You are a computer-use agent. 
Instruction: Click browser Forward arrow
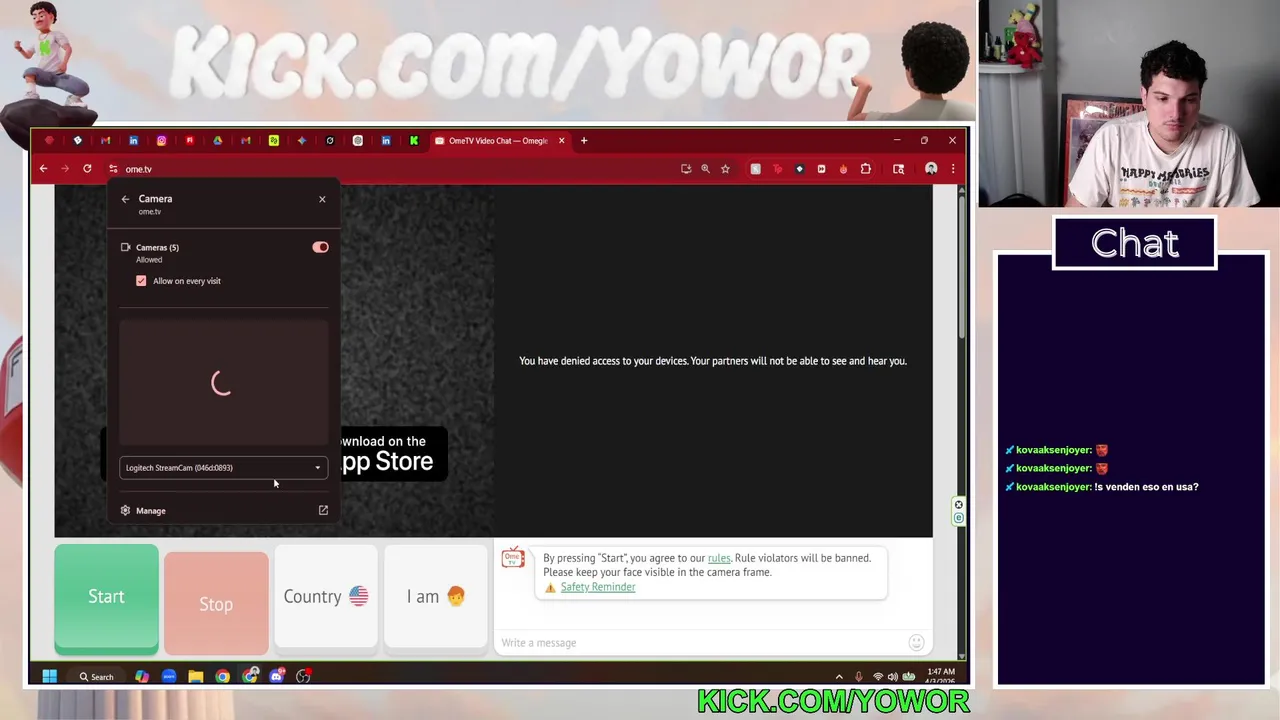[65, 169]
